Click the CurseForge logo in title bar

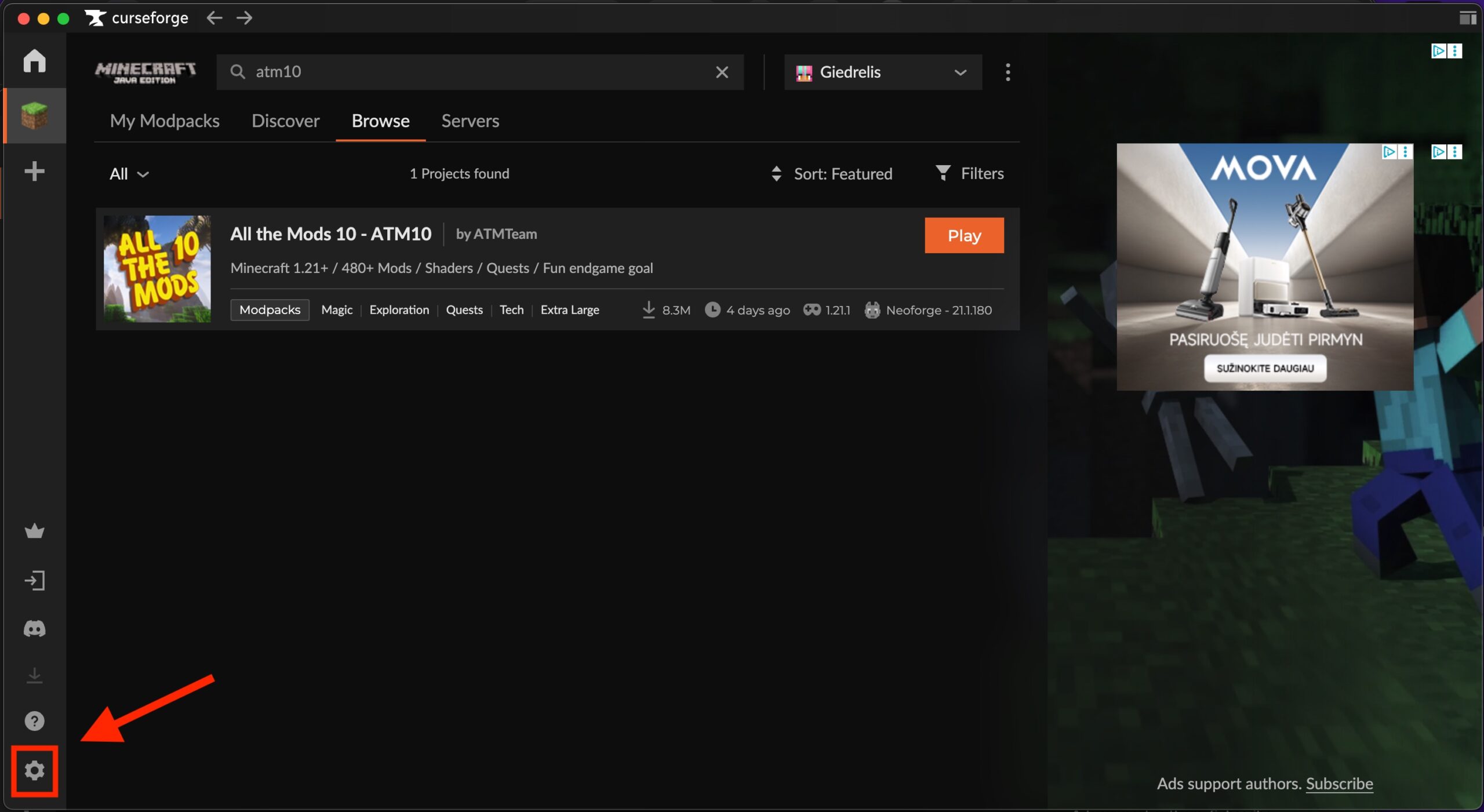(137, 18)
